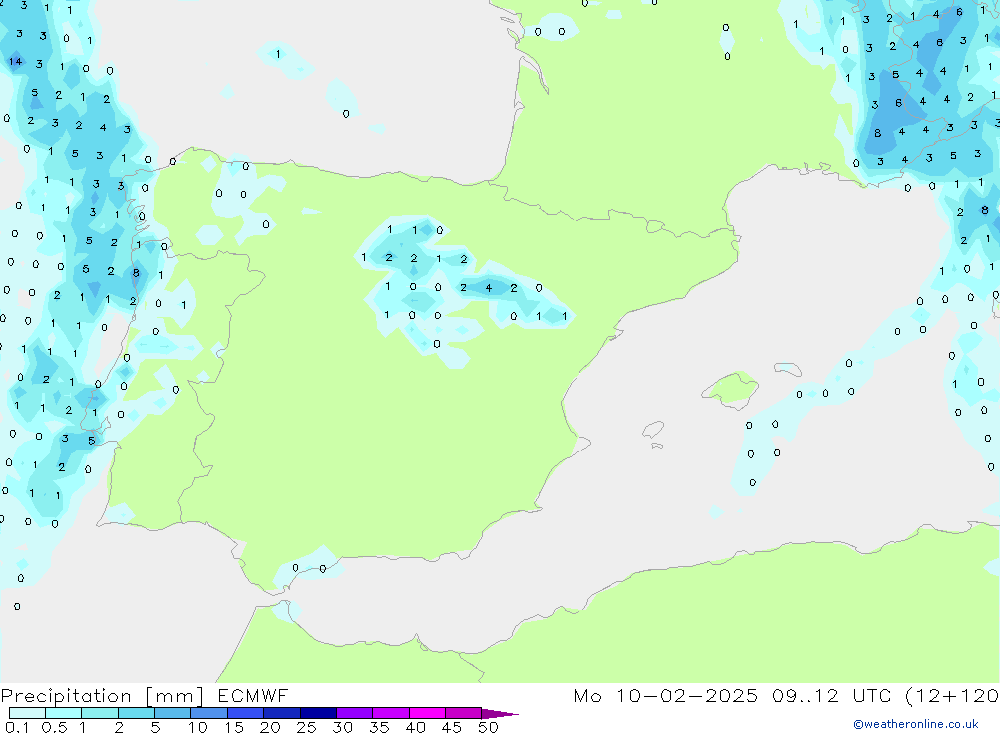The width and height of the screenshot is (1000, 733).
Task: Click the 1–2 mm legend swatch
Action: (99, 713)
